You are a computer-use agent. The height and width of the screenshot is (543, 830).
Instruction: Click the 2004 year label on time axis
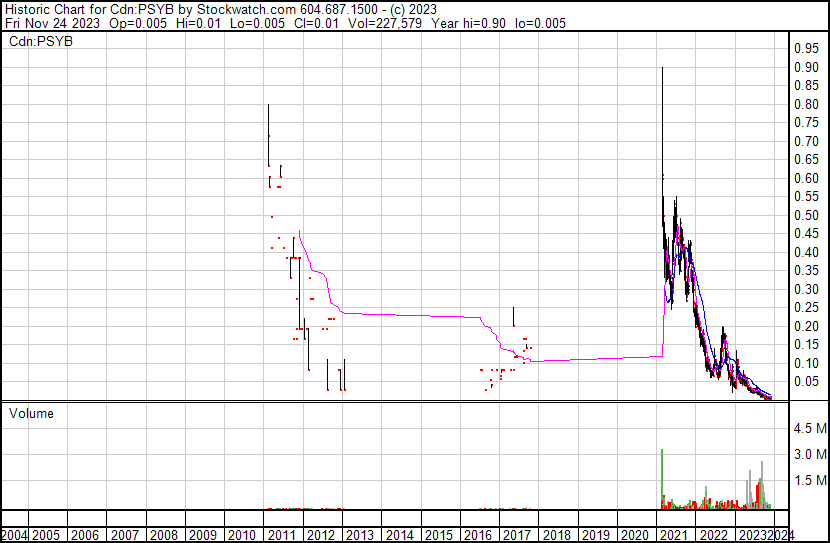[17, 535]
